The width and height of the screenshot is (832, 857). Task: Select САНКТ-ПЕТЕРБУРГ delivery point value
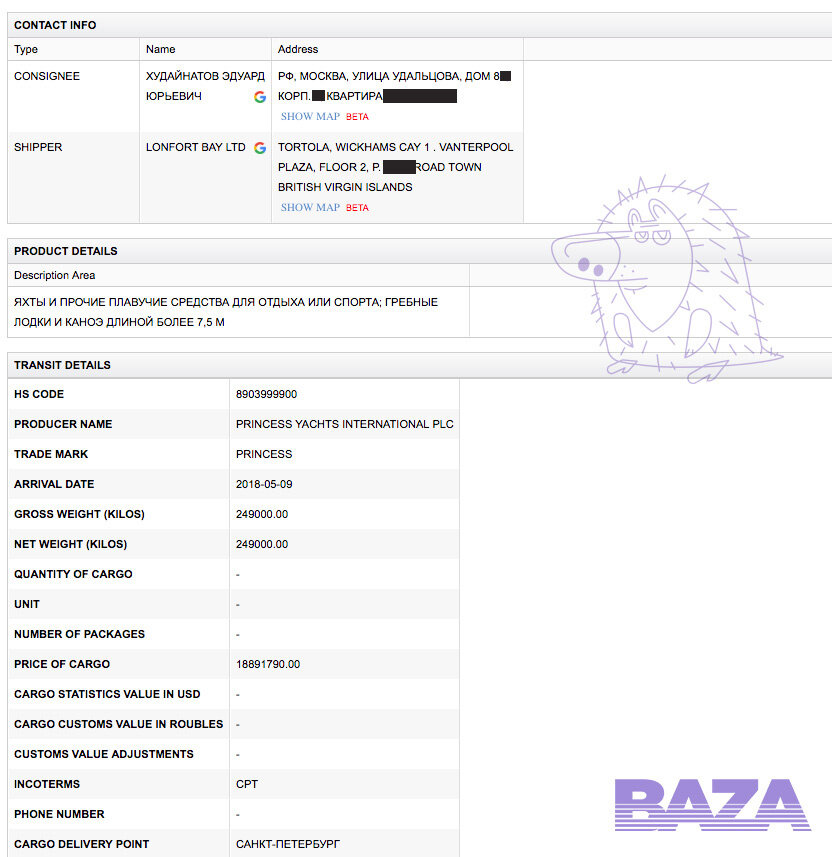click(288, 844)
